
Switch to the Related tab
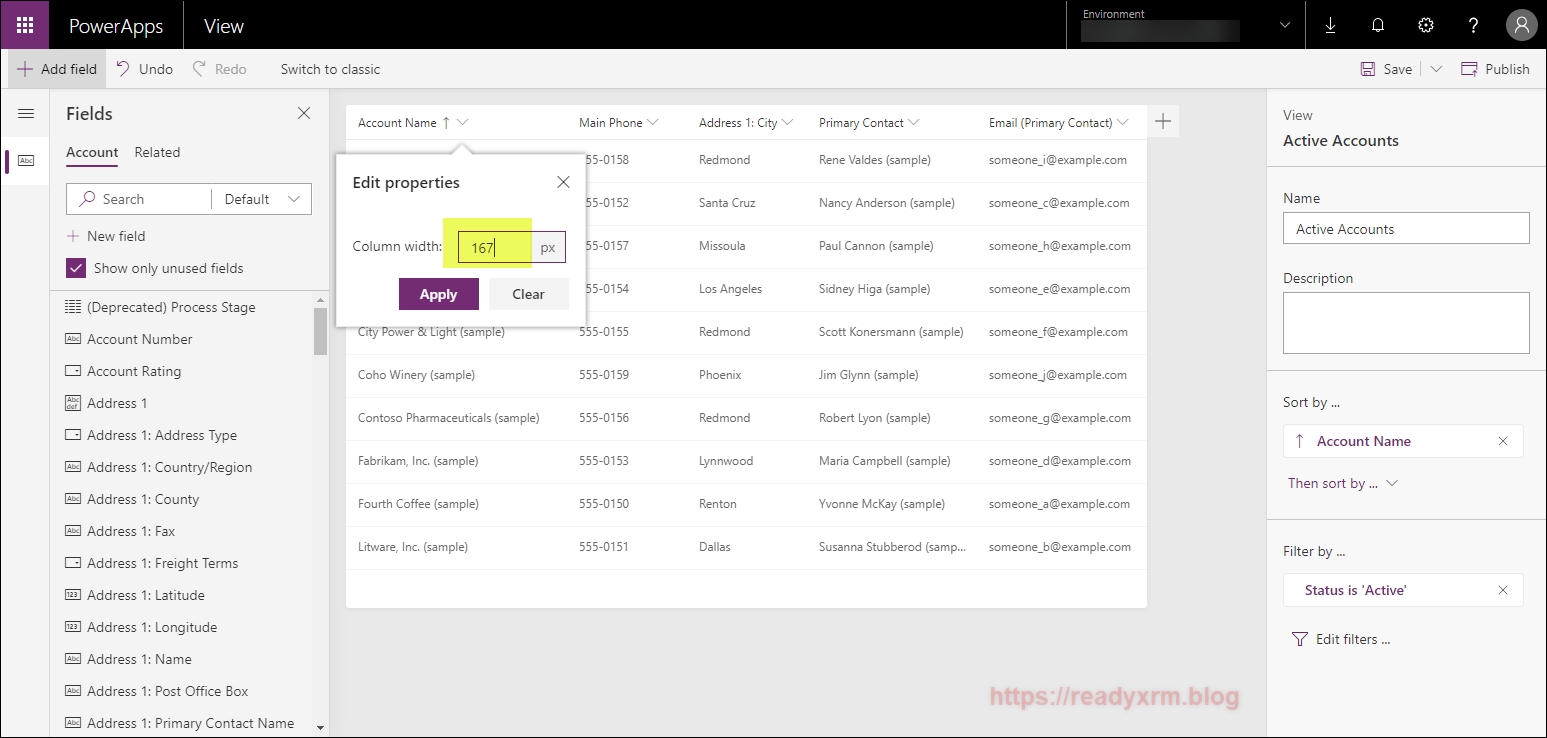pyautogui.click(x=157, y=152)
